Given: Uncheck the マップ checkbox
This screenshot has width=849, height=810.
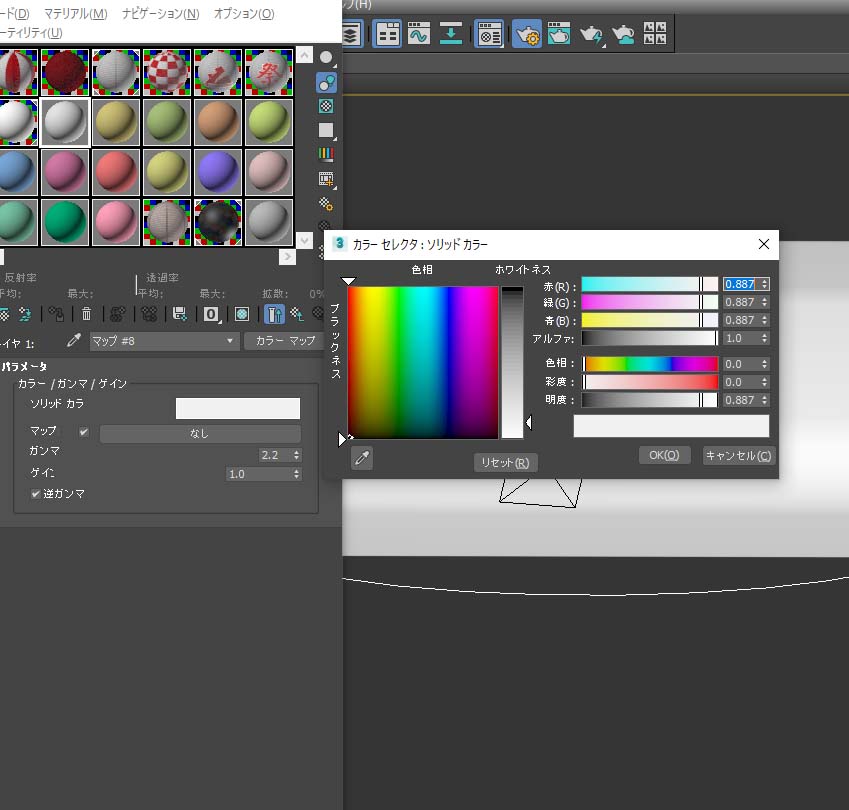Looking at the screenshot, I should 84,433.
